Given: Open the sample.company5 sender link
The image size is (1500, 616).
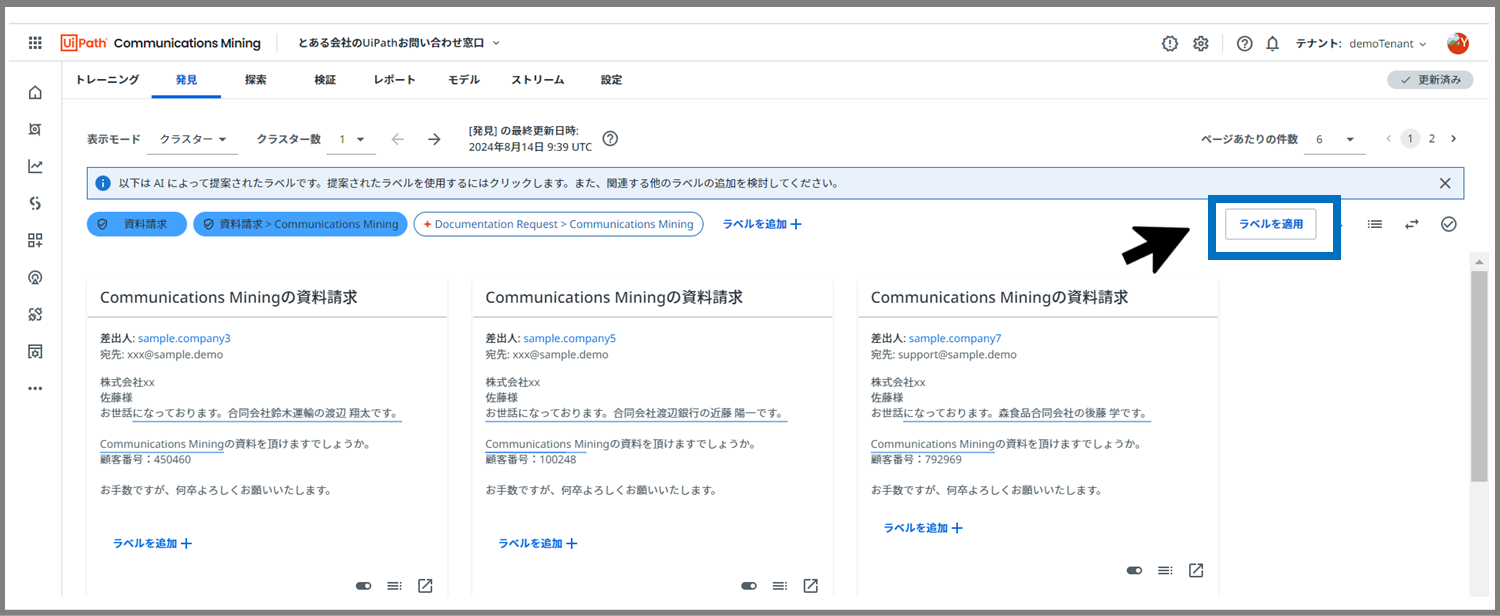Looking at the screenshot, I should point(570,338).
